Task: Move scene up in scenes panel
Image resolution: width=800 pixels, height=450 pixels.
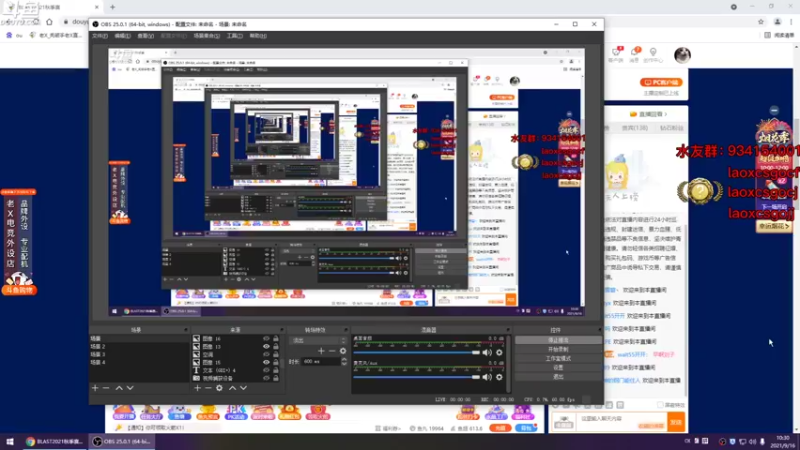Action: tap(119, 388)
